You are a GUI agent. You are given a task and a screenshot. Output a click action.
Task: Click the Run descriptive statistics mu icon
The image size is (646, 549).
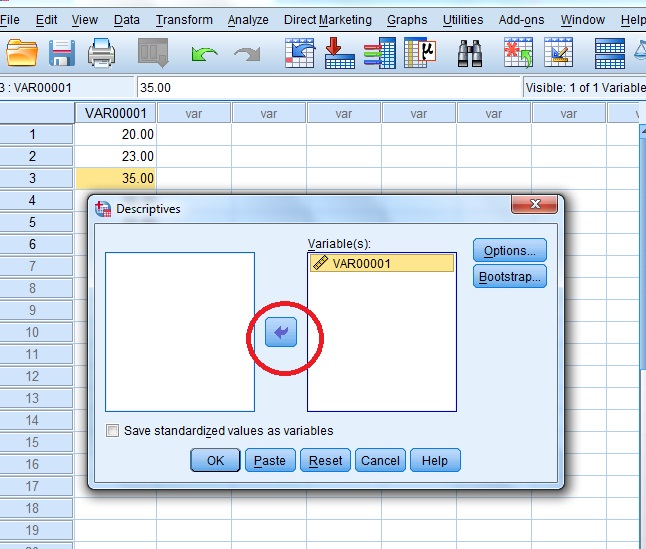pos(420,52)
